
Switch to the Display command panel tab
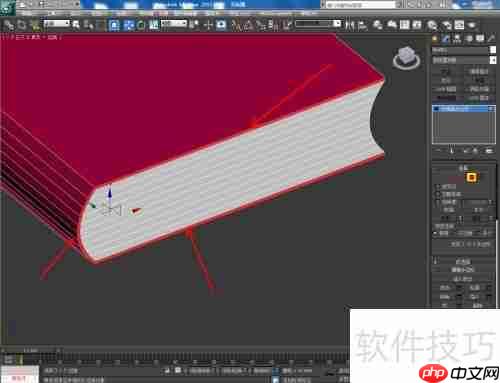(480, 39)
